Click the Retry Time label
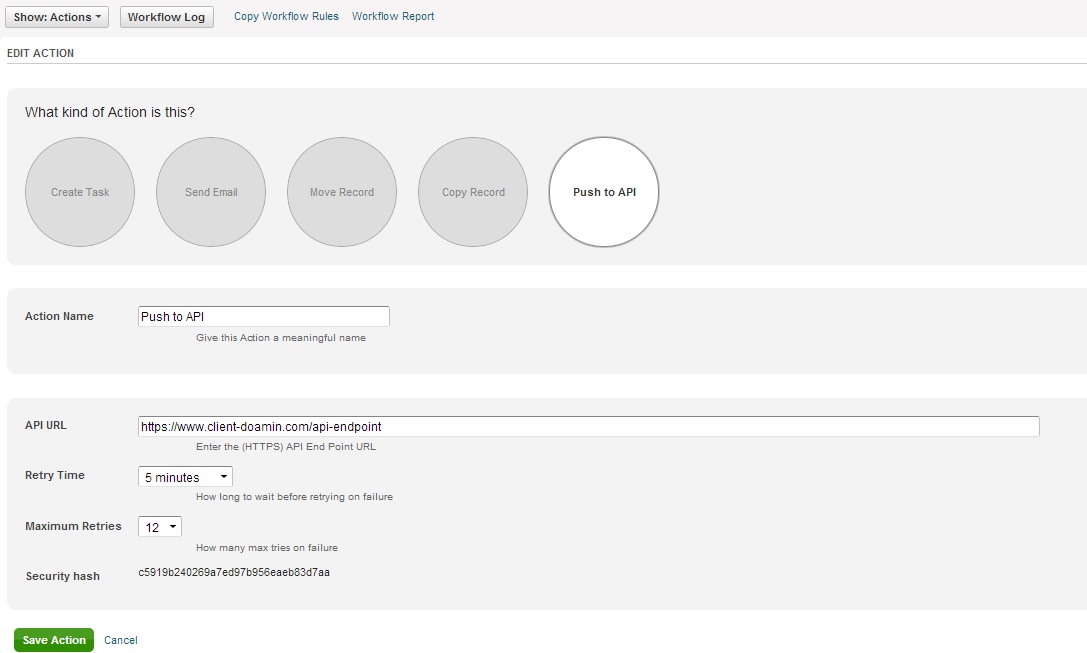 tap(55, 476)
